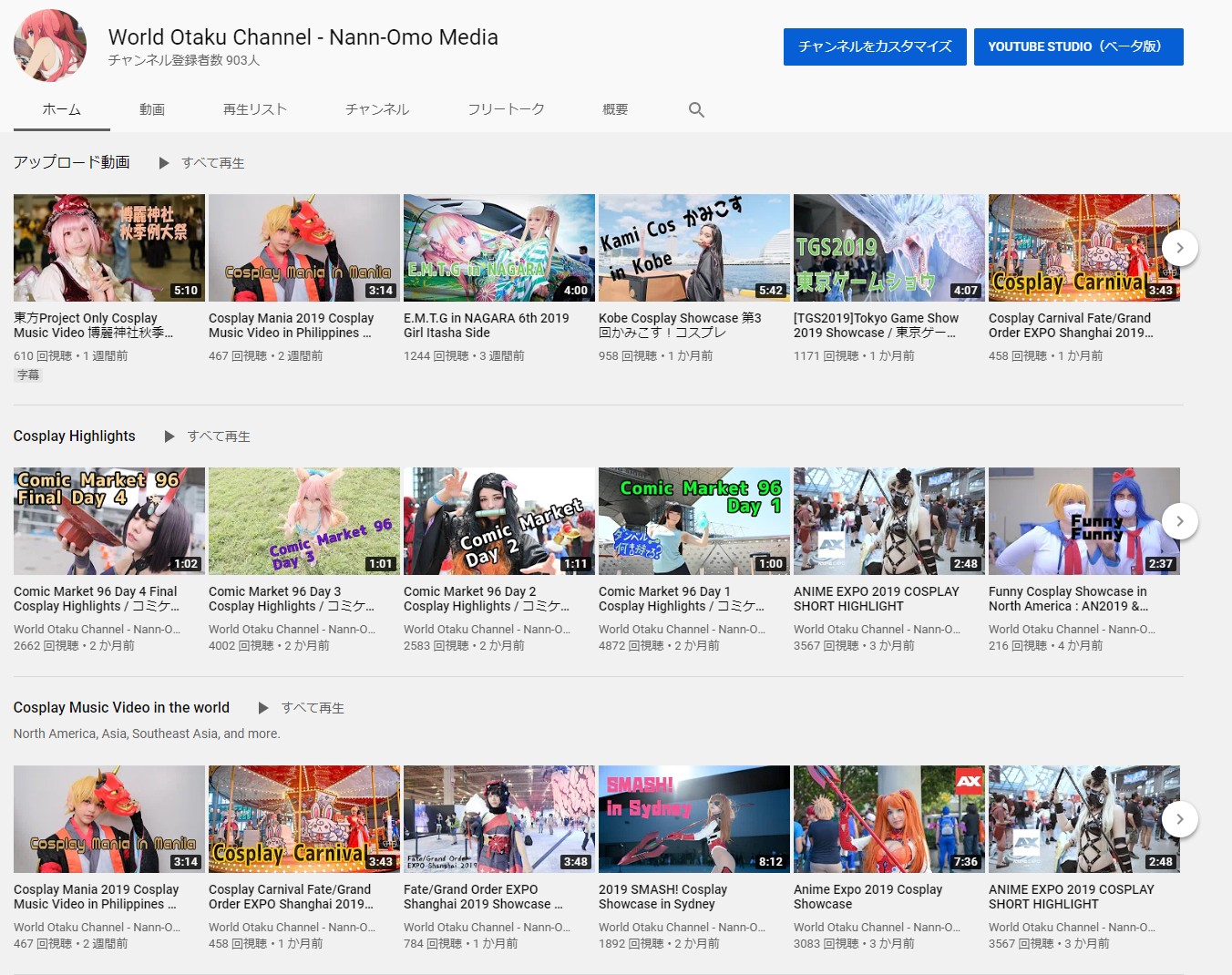This screenshot has height=975, width=1232.
Task: Click channel name under Comic Market 96 Day 4 video
Action: [x=98, y=629]
